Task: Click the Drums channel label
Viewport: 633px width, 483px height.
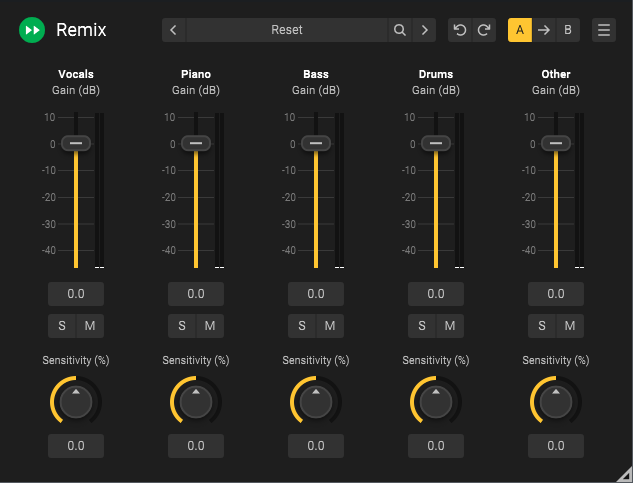Action: point(436,74)
